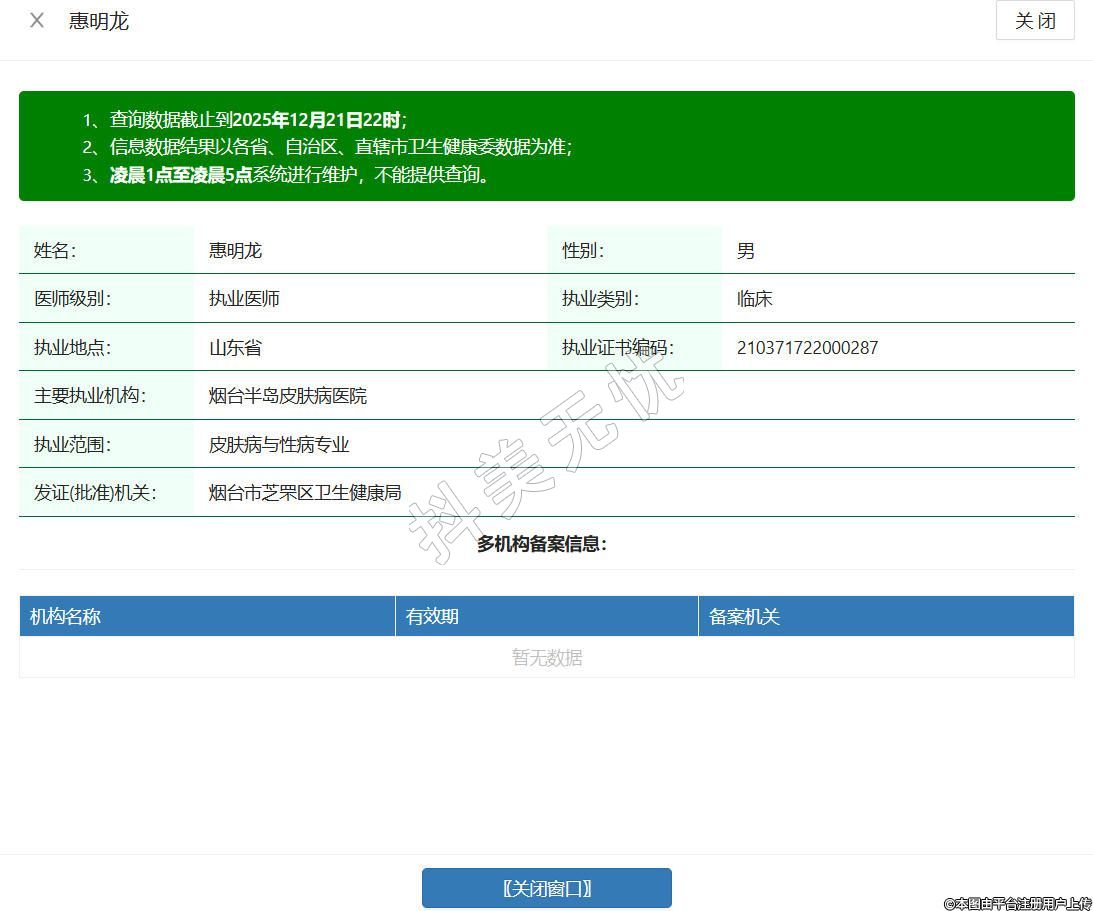The height and width of the screenshot is (911, 1093).
Task: Click the 多机构备案信息 section heading
Action: pyautogui.click(x=542, y=544)
